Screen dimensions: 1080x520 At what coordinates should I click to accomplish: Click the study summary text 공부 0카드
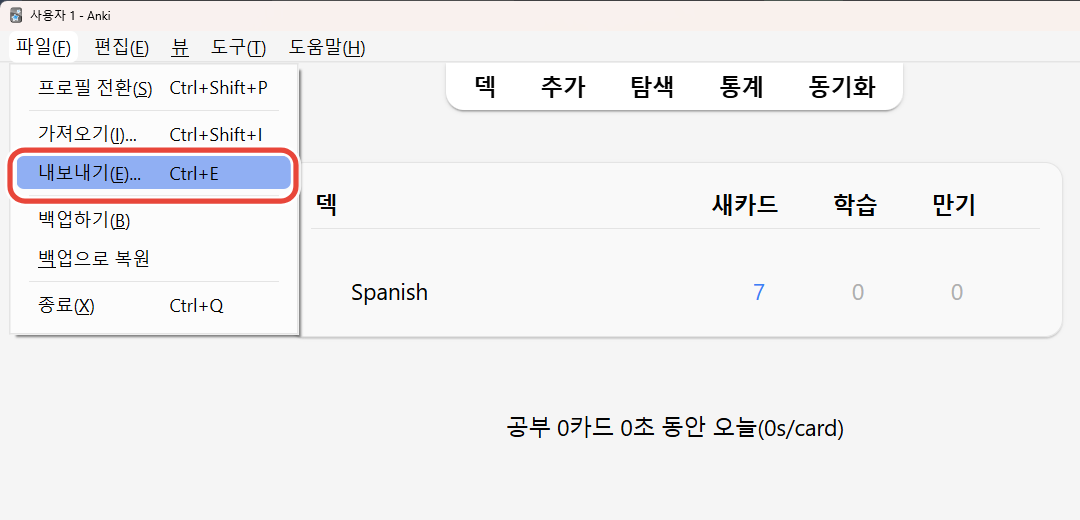pos(559,428)
